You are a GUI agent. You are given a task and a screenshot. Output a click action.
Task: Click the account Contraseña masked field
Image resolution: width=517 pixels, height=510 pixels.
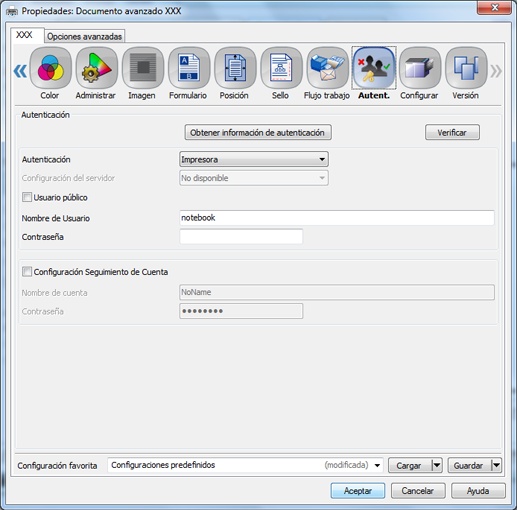241,311
